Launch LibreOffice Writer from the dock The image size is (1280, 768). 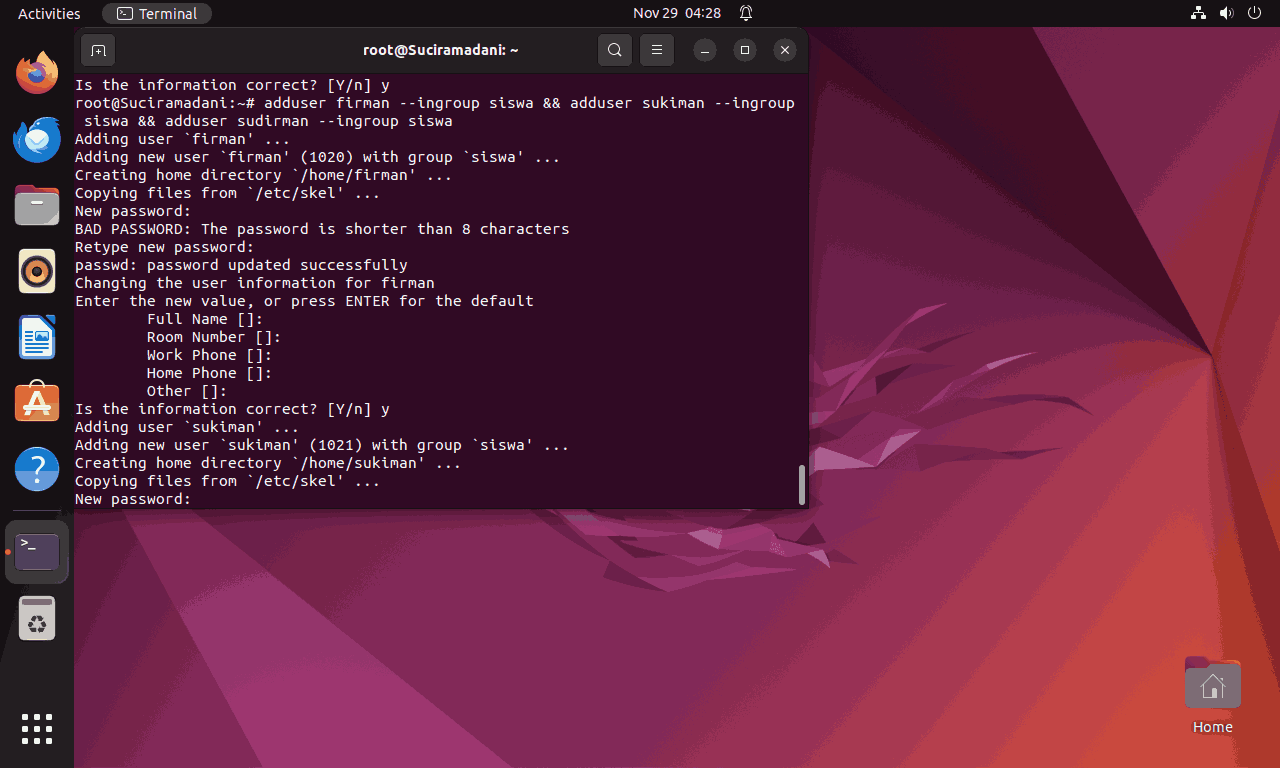(37, 337)
